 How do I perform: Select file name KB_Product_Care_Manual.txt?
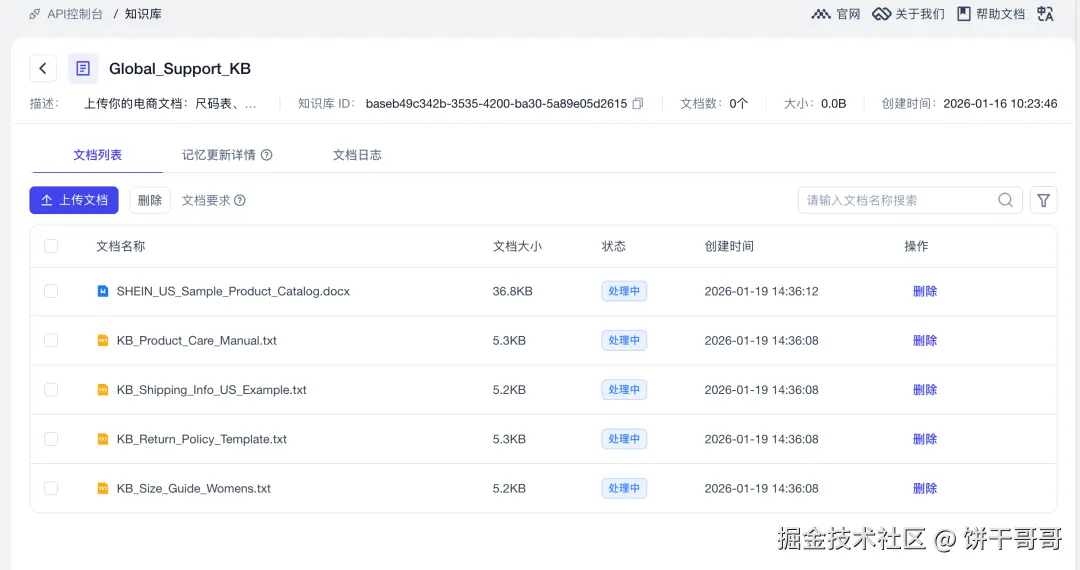tap(196, 340)
